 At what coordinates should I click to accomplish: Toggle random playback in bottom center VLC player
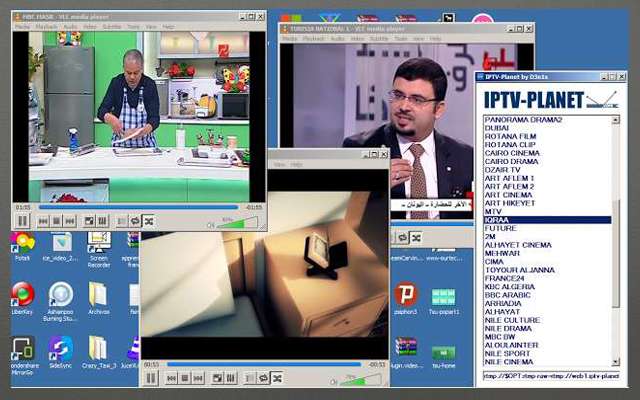pos(278,379)
